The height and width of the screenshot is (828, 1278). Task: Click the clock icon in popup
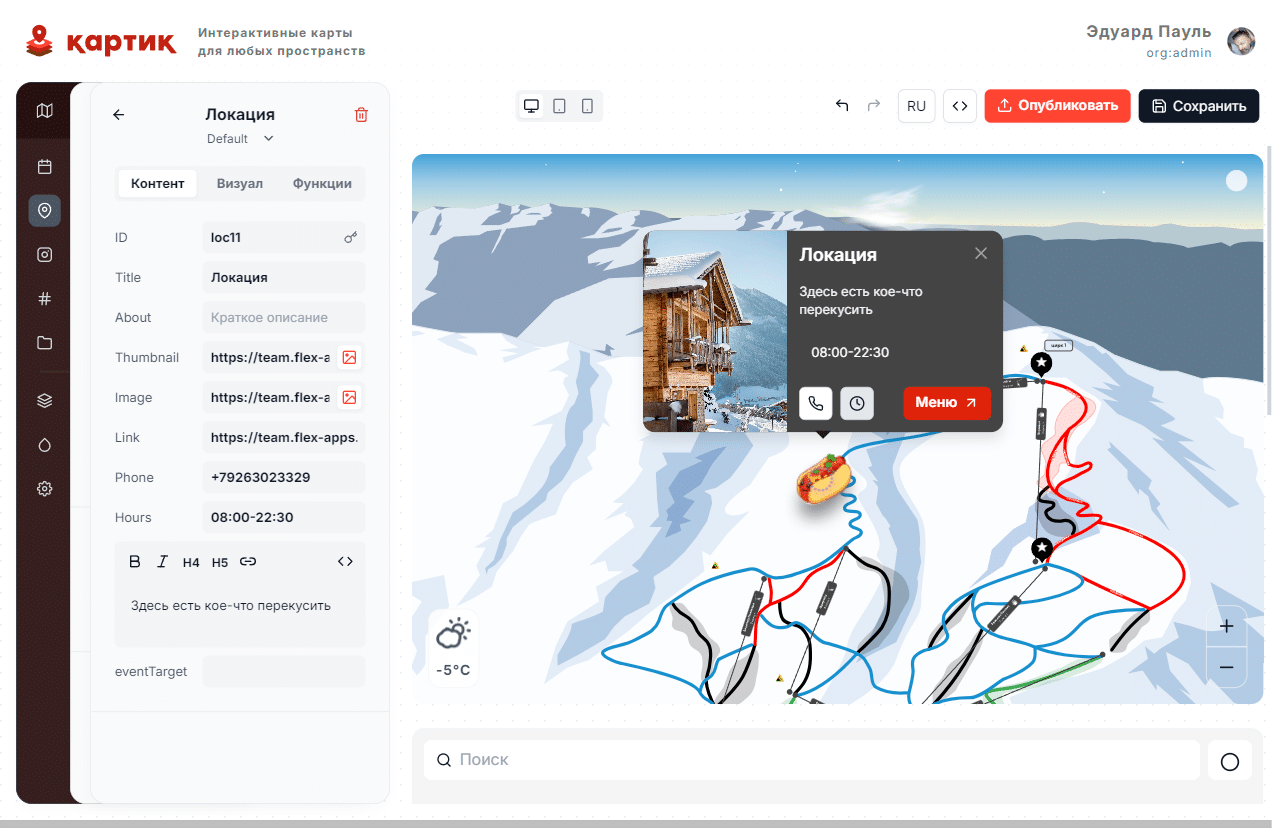tap(857, 403)
